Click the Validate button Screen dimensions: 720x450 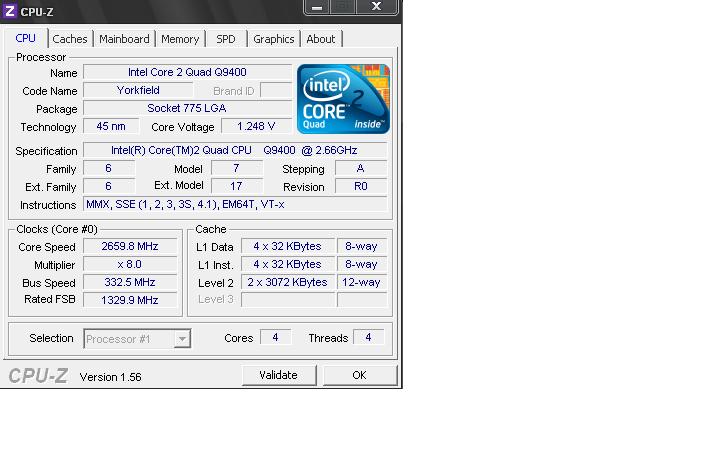(279, 375)
